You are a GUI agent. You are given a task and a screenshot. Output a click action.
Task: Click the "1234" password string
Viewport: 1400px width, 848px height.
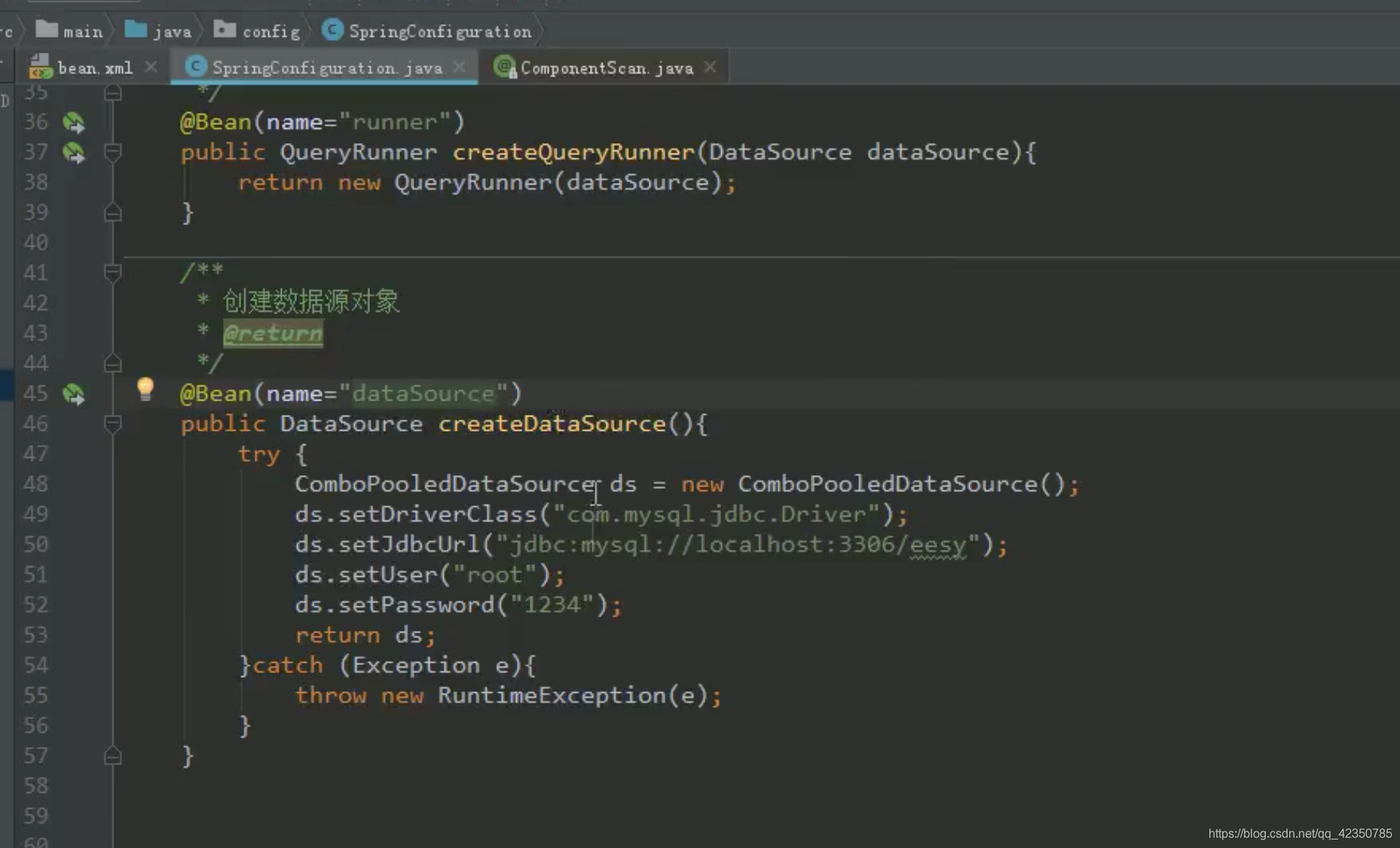click(552, 605)
